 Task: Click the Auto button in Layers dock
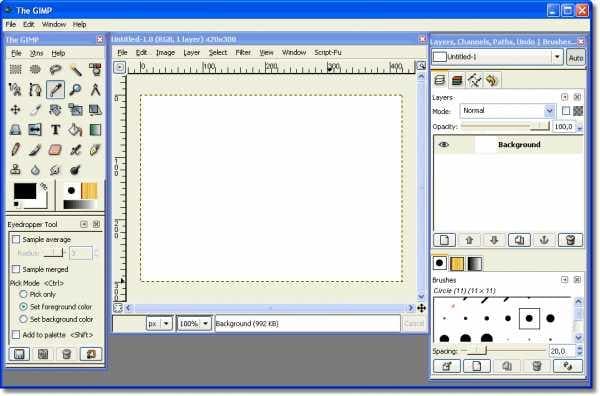[576, 57]
